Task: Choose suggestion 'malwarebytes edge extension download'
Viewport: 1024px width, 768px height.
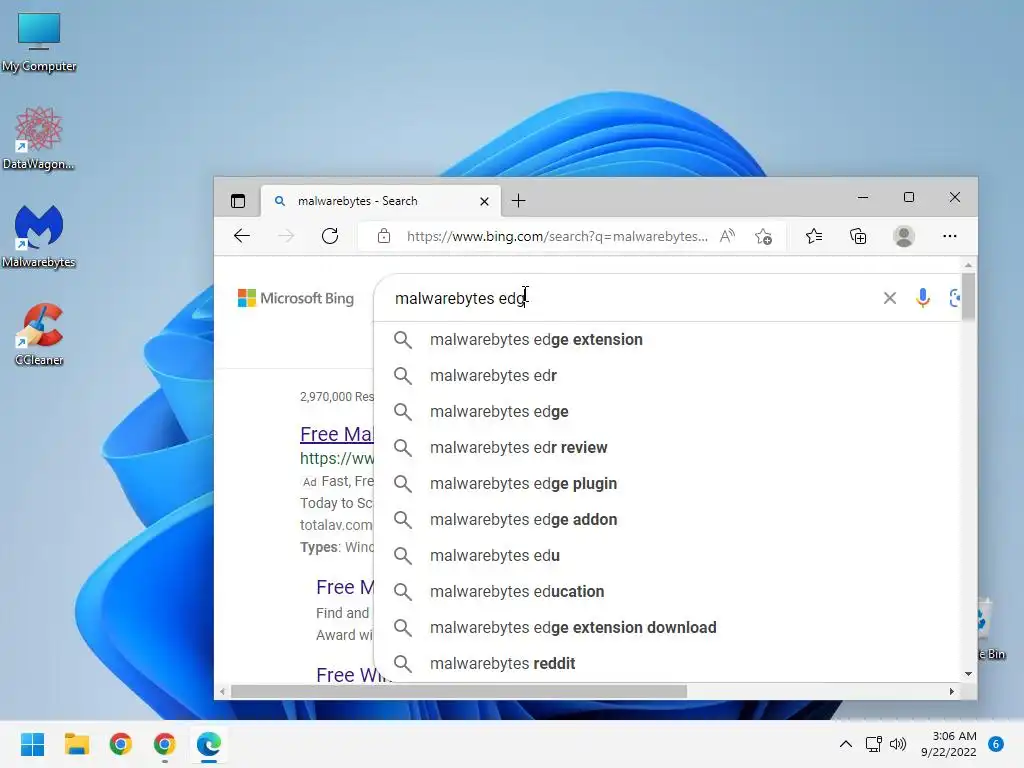Action: point(667,627)
